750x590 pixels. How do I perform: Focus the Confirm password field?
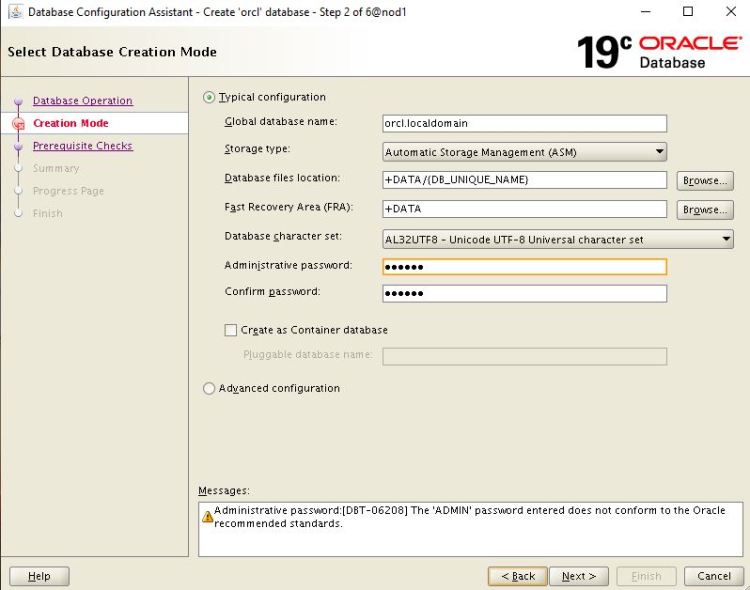524,294
